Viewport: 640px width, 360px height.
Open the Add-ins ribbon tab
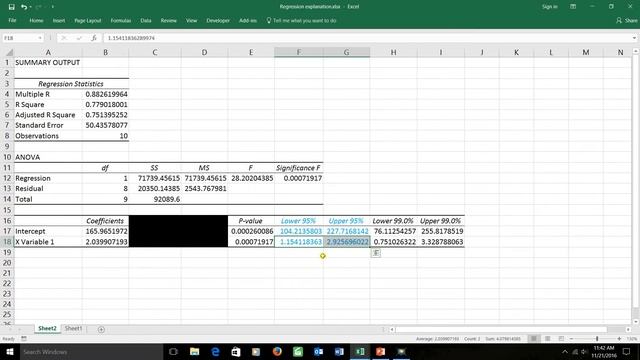coord(248,20)
